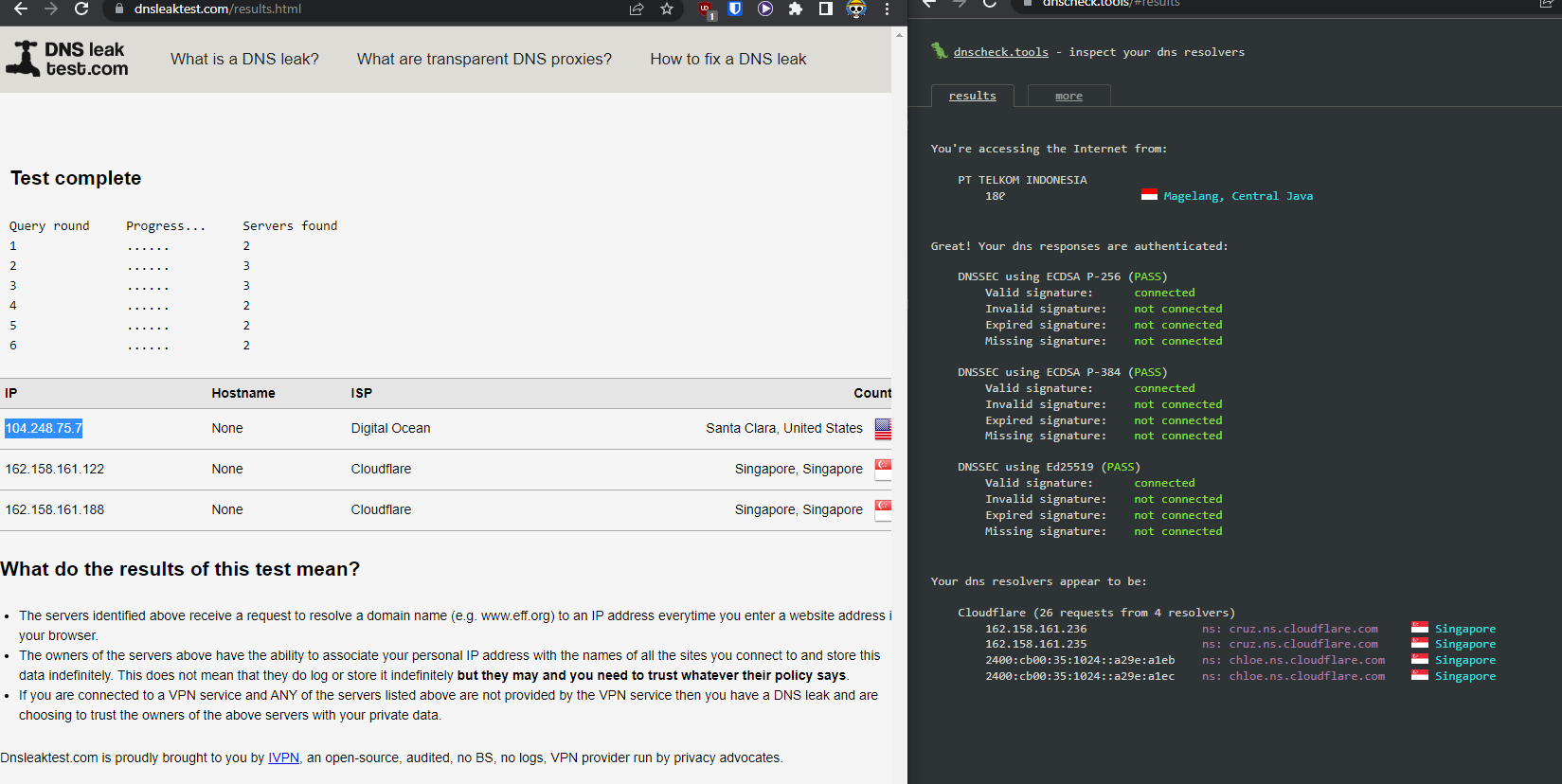1562x784 pixels.
Task: Go back in the dnscheck.tools browser window
Action: (x=929, y=3)
